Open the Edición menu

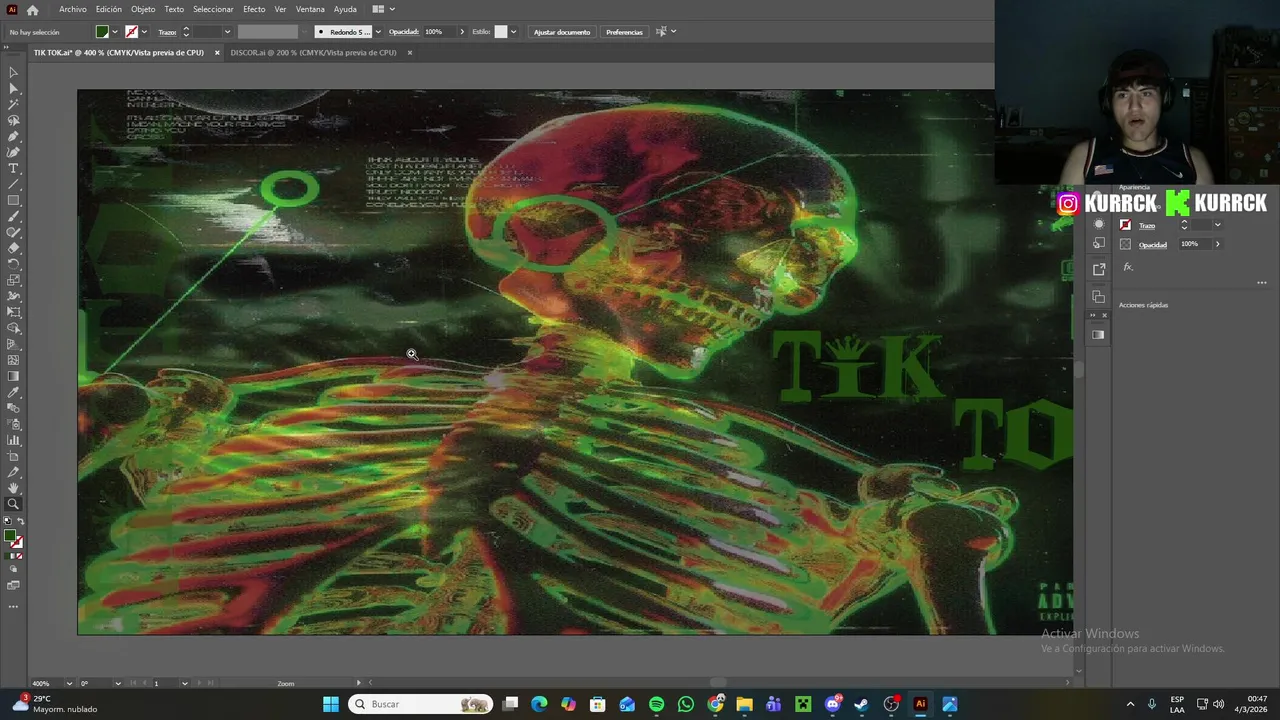pos(108,9)
